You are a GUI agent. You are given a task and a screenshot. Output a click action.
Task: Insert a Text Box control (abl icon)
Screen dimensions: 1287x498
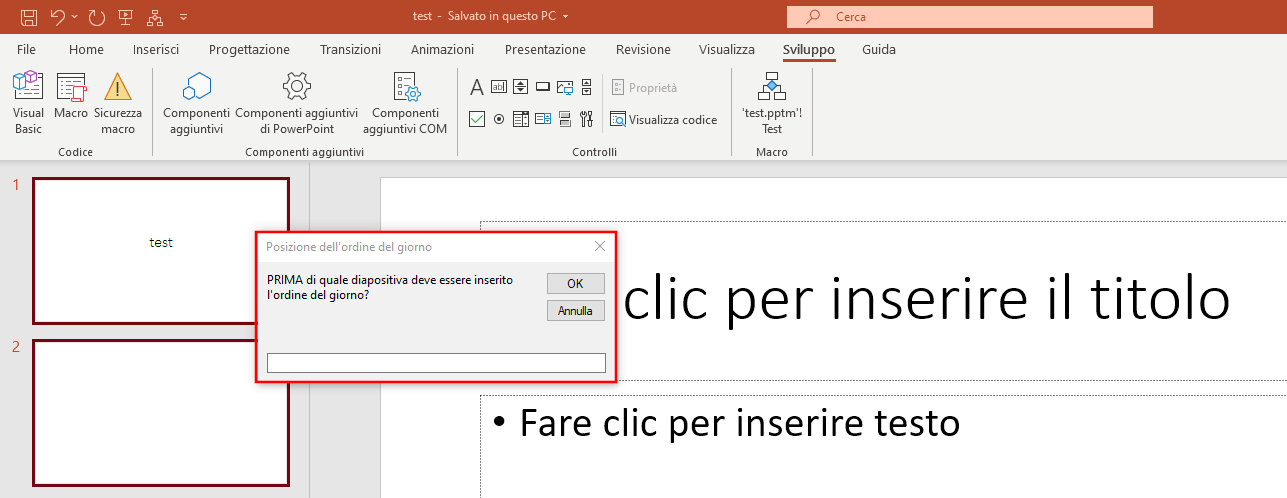point(499,87)
